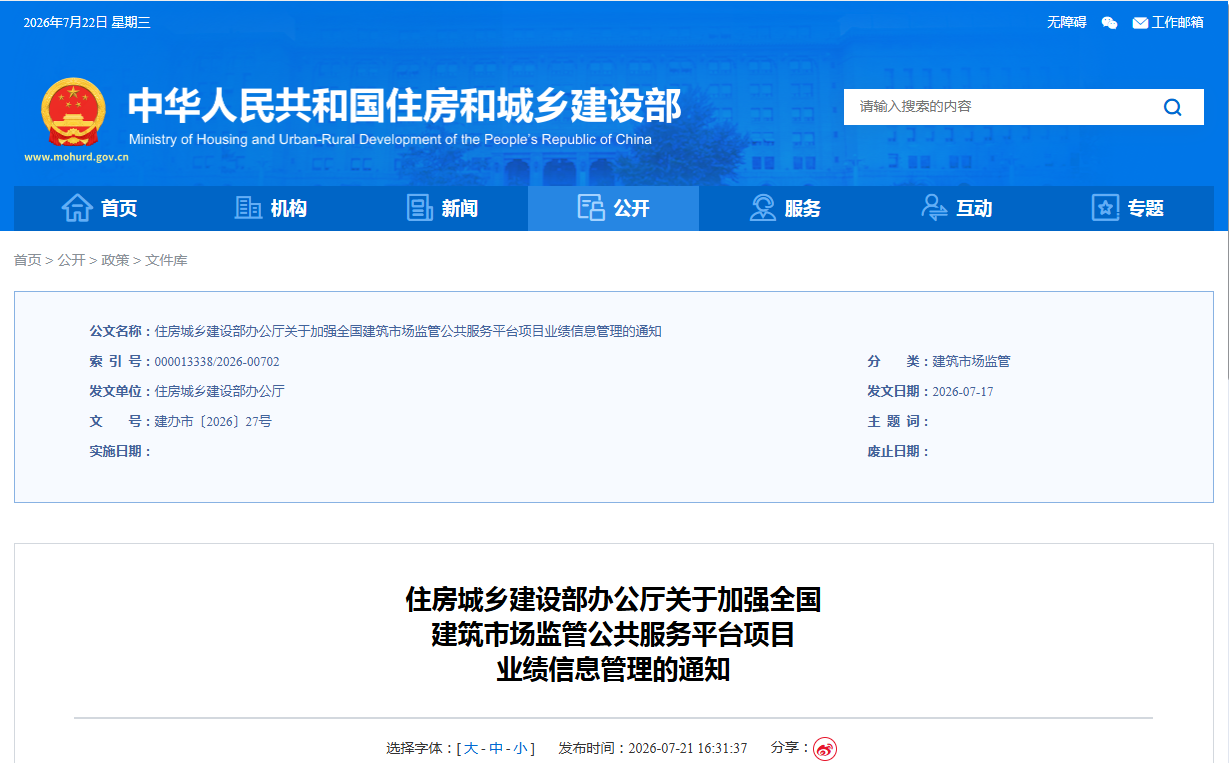The image size is (1229, 763).
Task: Click the building icon beside 机构
Action: (x=248, y=208)
